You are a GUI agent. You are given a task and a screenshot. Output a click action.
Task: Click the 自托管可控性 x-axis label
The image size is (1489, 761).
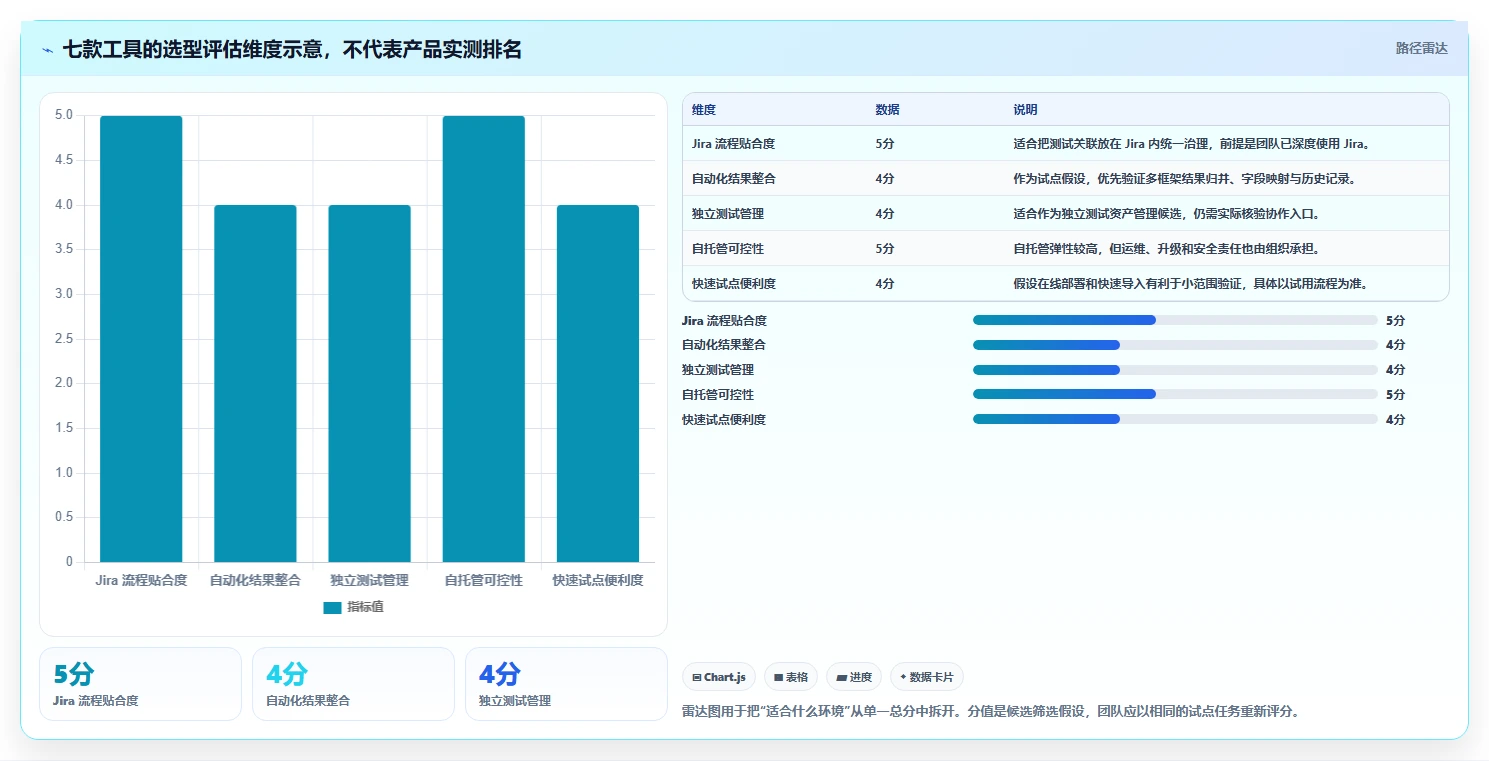484,580
